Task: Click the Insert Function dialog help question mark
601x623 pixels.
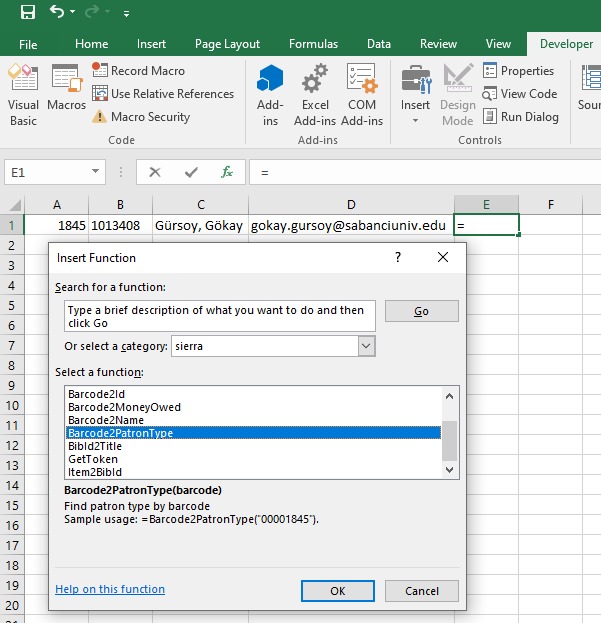Action: pyautogui.click(x=398, y=257)
